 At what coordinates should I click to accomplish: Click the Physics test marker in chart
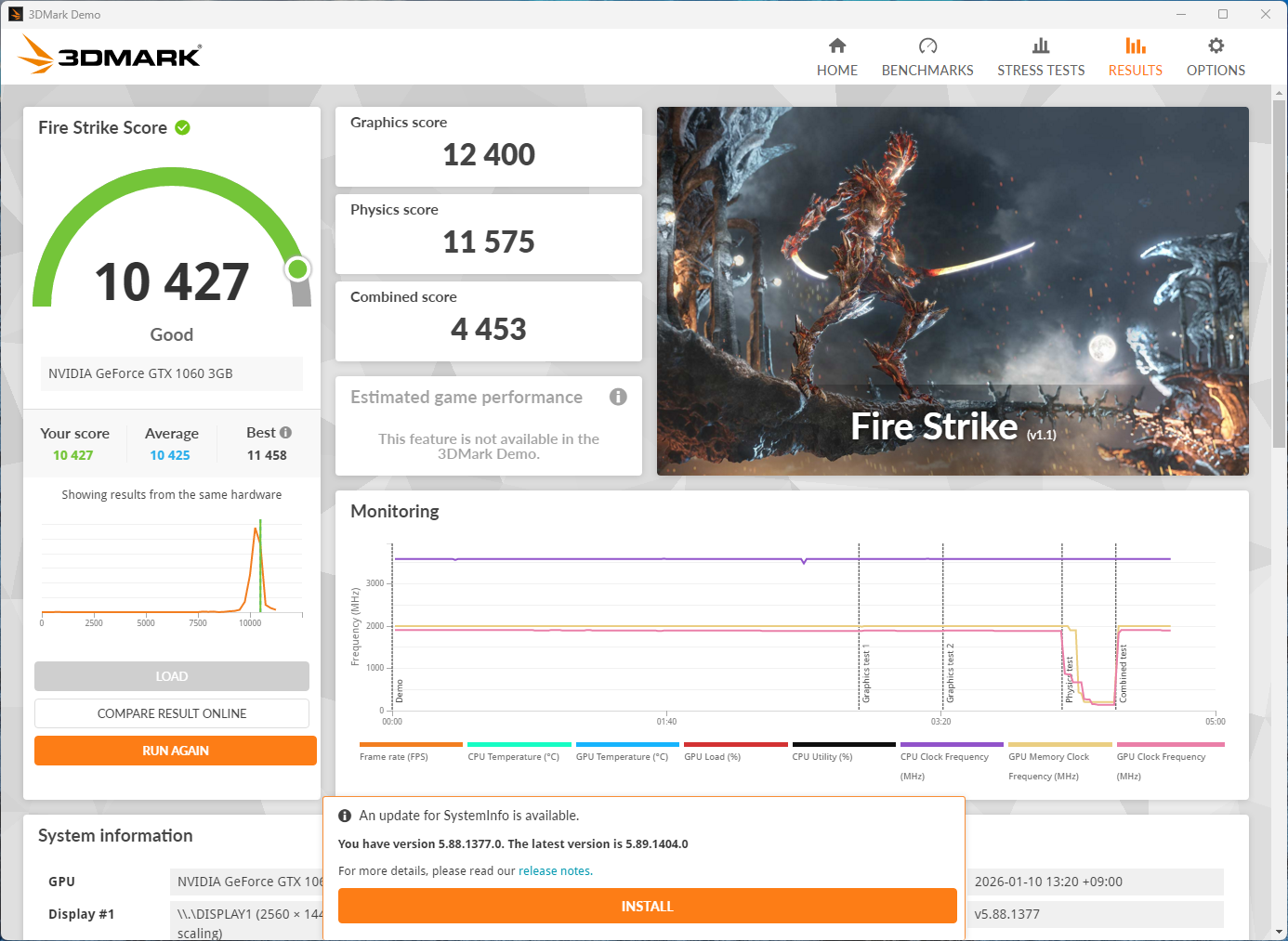pyautogui.click(x=1069, y=679)
